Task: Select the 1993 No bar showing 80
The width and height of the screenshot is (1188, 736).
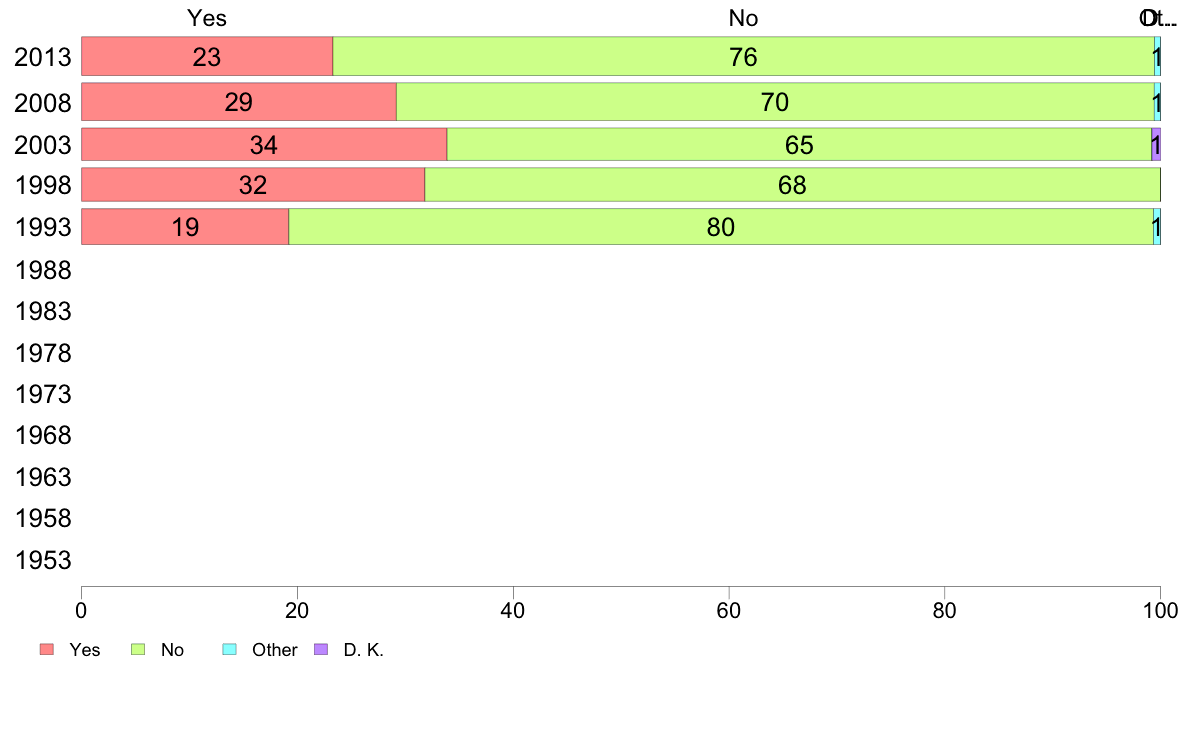Action: (720, 227)
